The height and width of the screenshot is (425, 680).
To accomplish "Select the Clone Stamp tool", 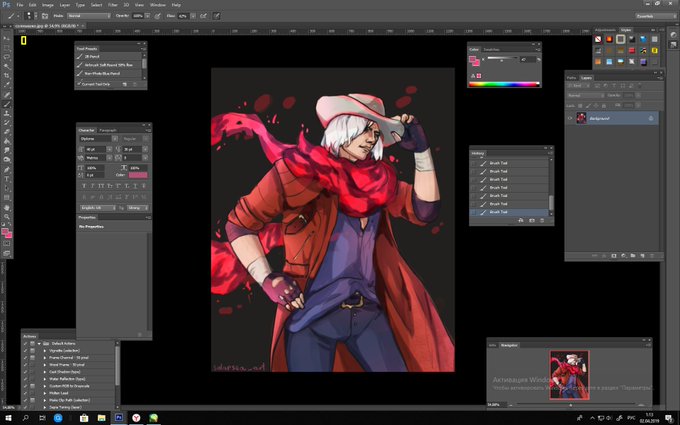I will pyautogui.click(x=7, y=113).
